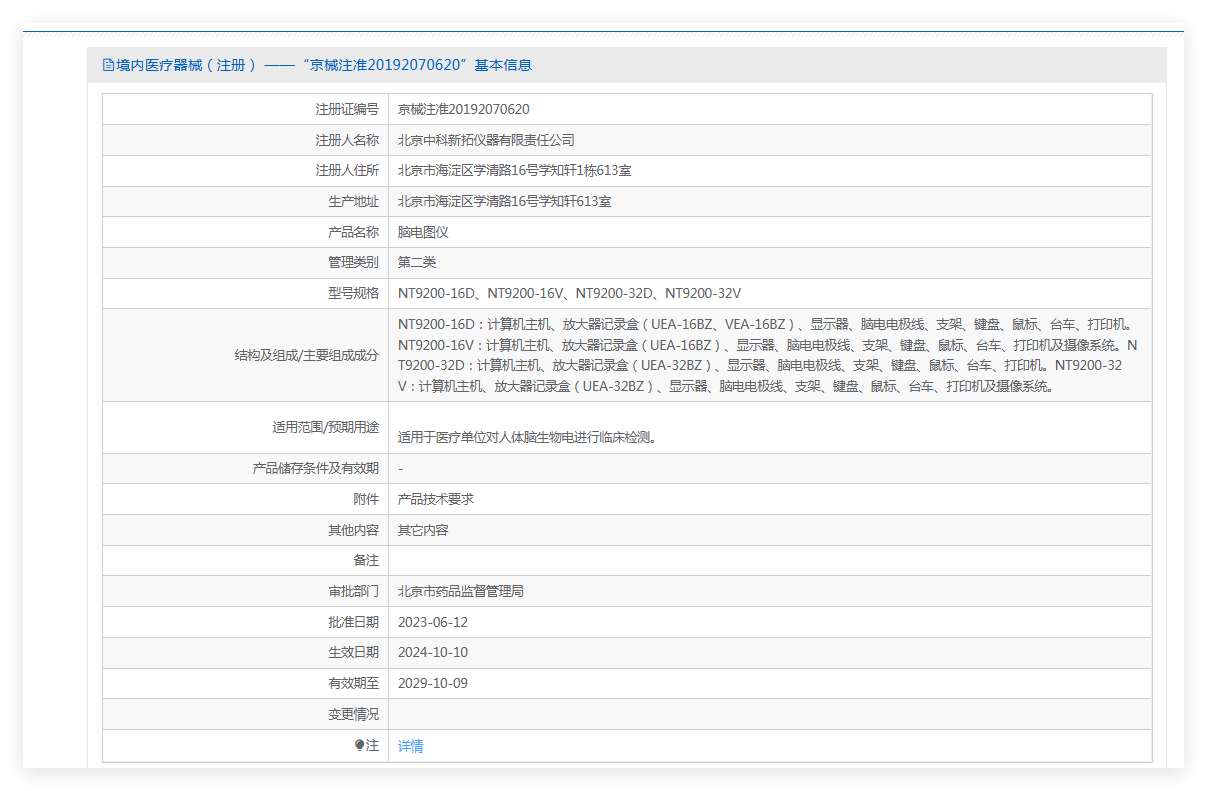This screenshot has width=1207, height=791.
Task: Click the structure composition description paragraph
Action: coord(768,355)
